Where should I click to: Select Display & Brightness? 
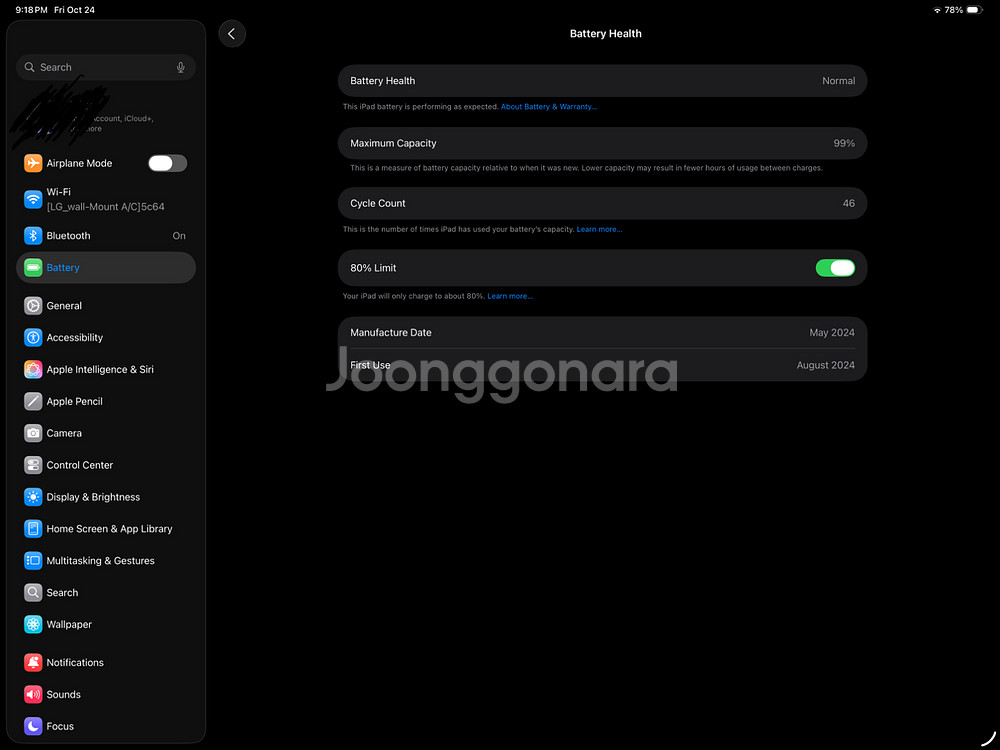coord(93,497)
